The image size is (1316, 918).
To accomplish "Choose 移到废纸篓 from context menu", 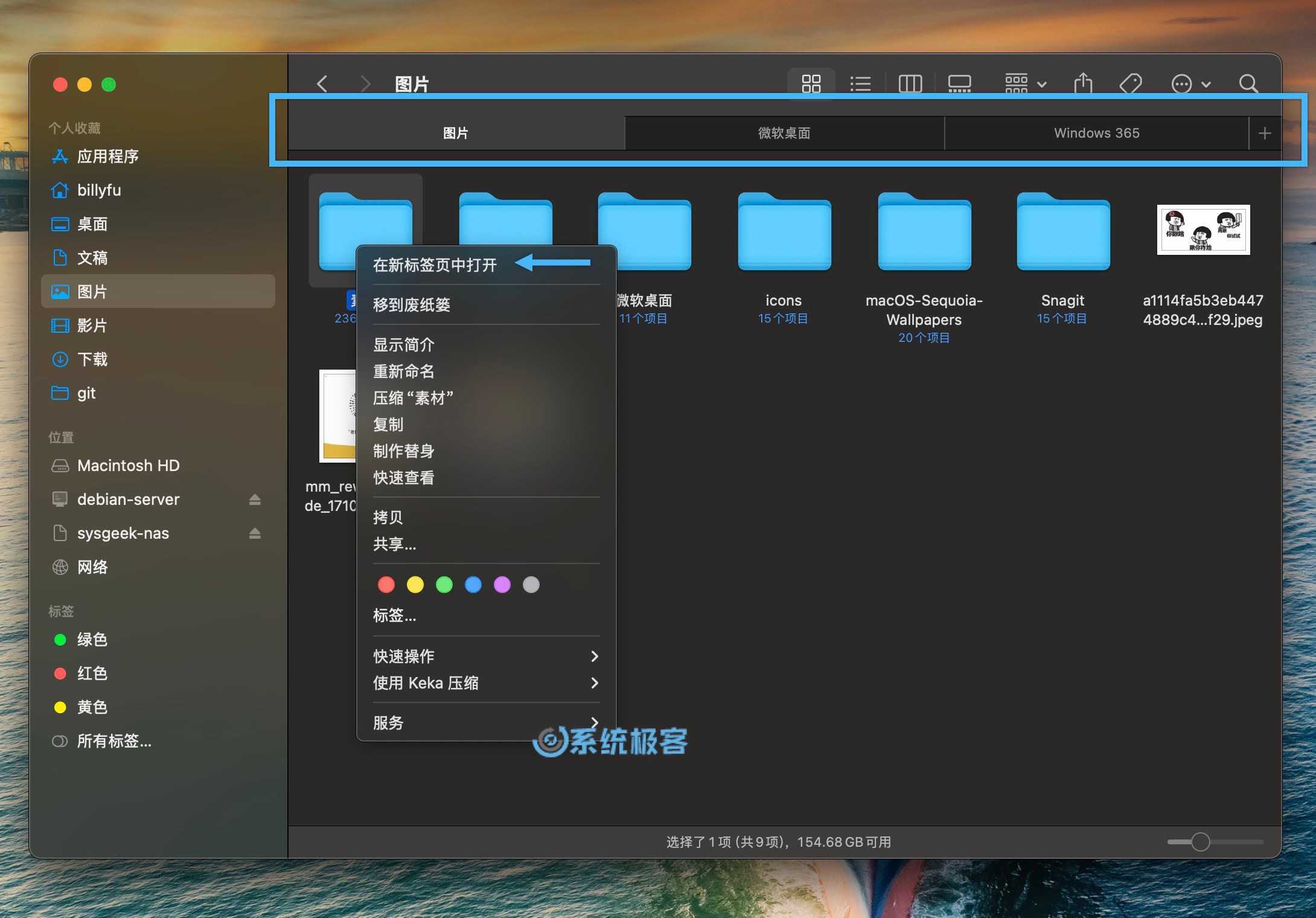I will click(487, 304).
